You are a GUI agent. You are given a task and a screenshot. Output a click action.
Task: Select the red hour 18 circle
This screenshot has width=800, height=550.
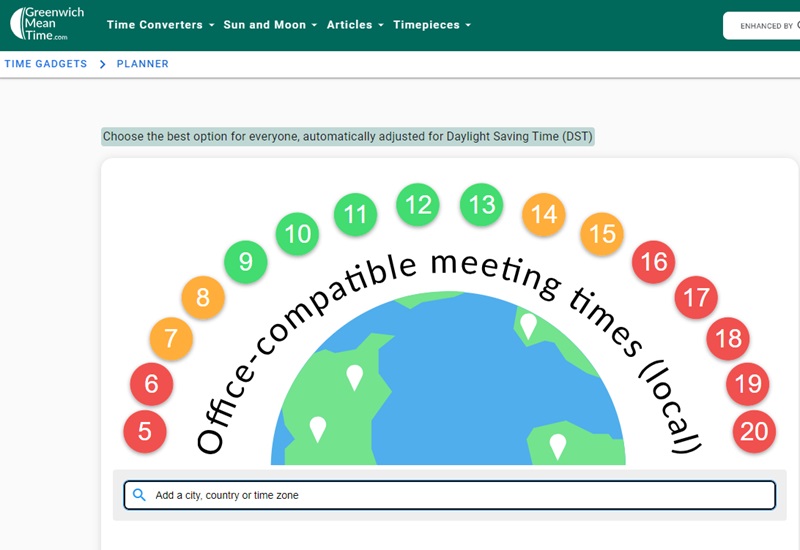point(728,338)
